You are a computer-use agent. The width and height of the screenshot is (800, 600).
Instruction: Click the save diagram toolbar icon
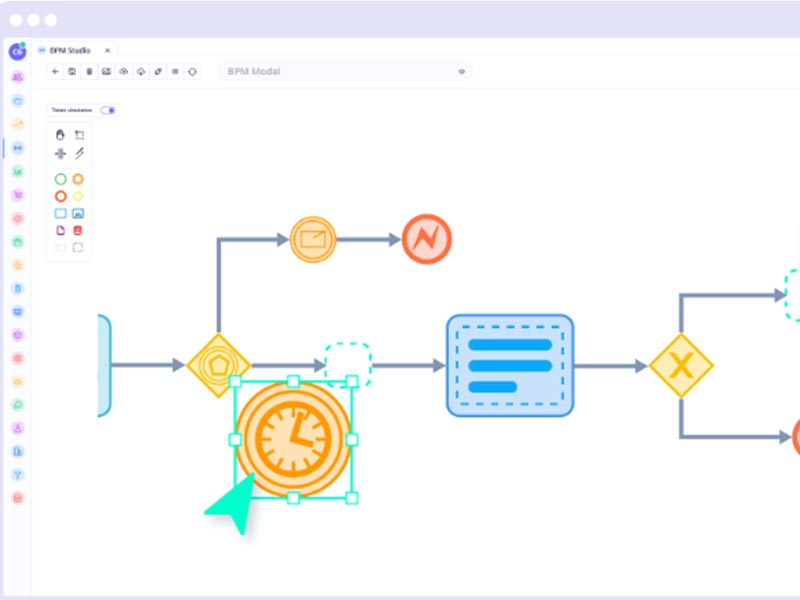[x=72, y=71]
